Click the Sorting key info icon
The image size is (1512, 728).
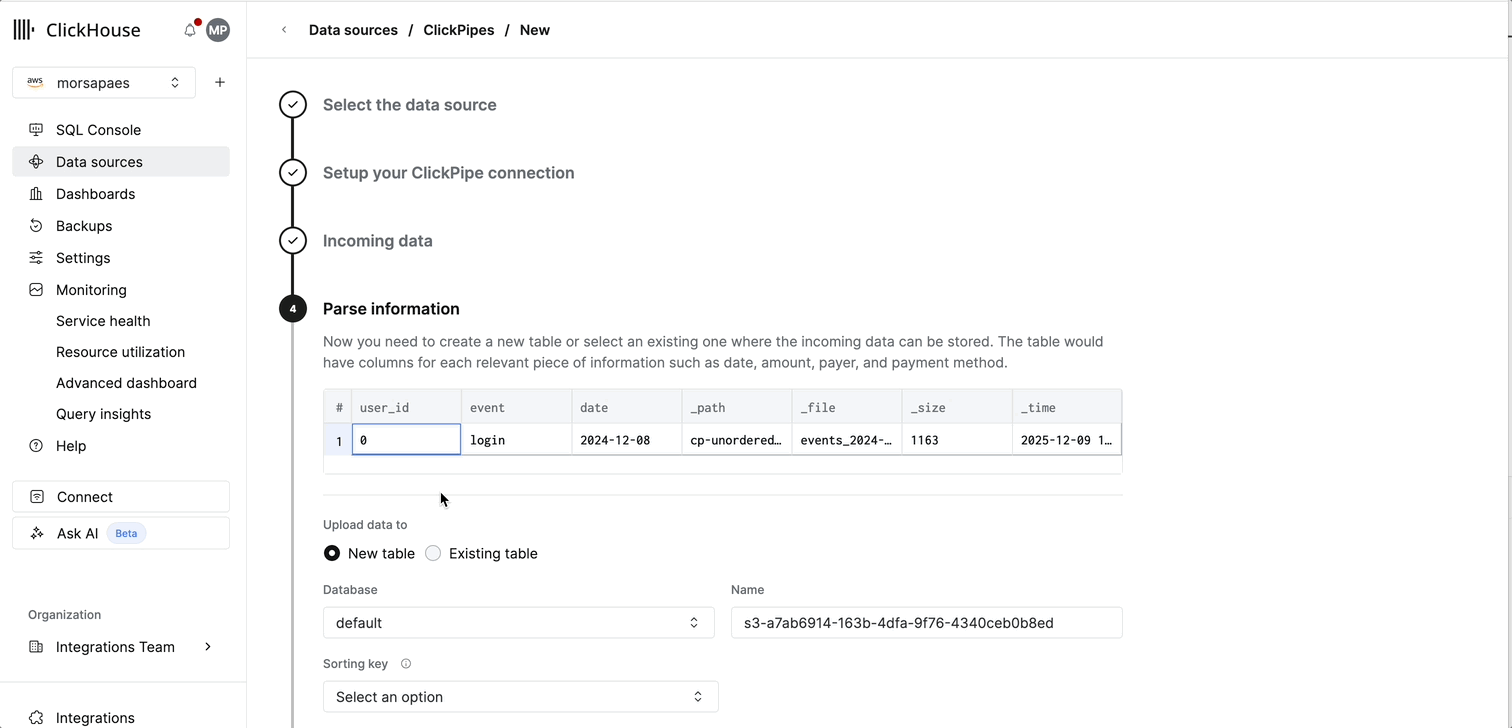coord(406,664)
